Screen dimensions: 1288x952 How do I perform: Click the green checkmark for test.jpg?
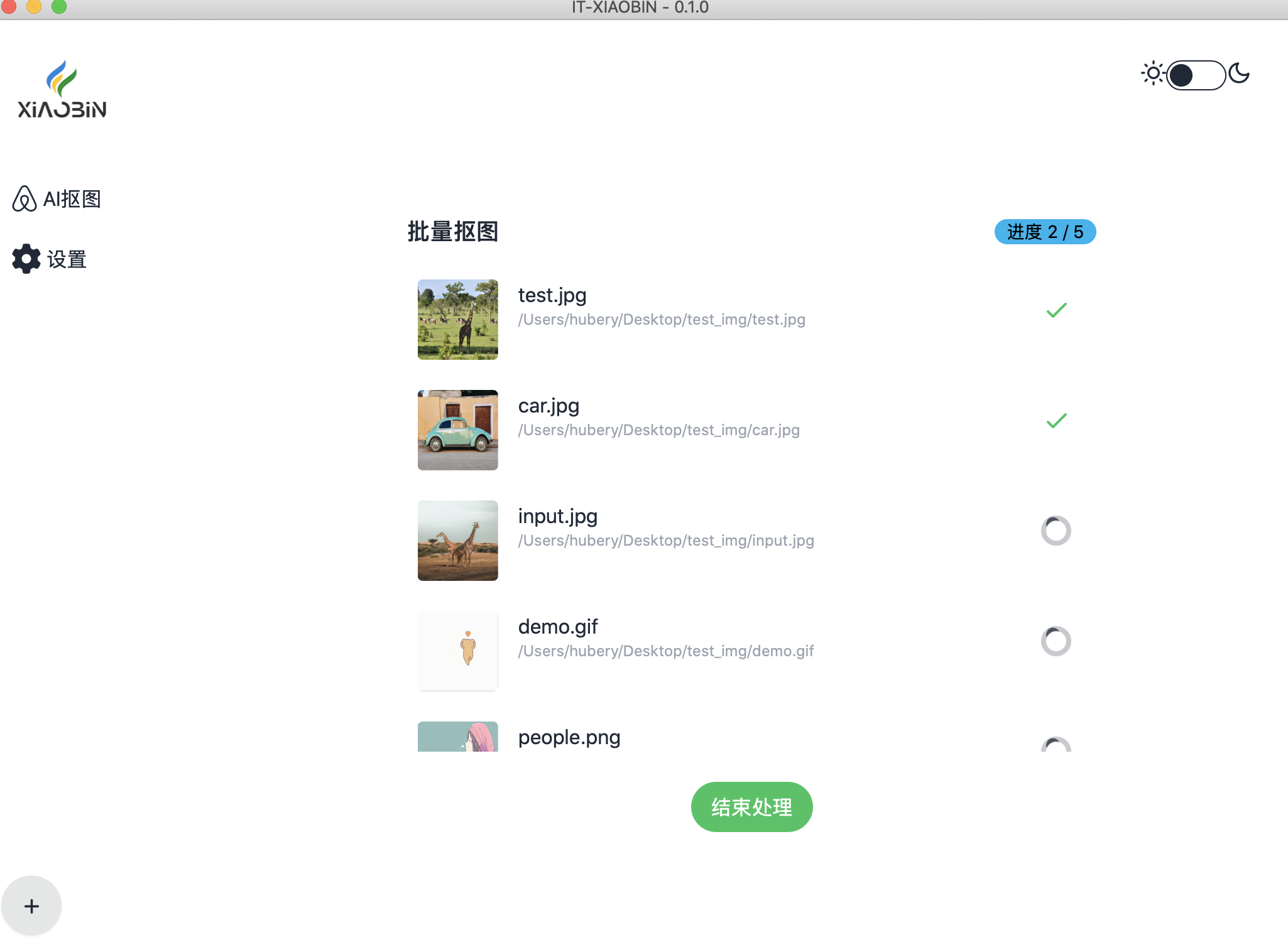click(x=1056, y=310)
